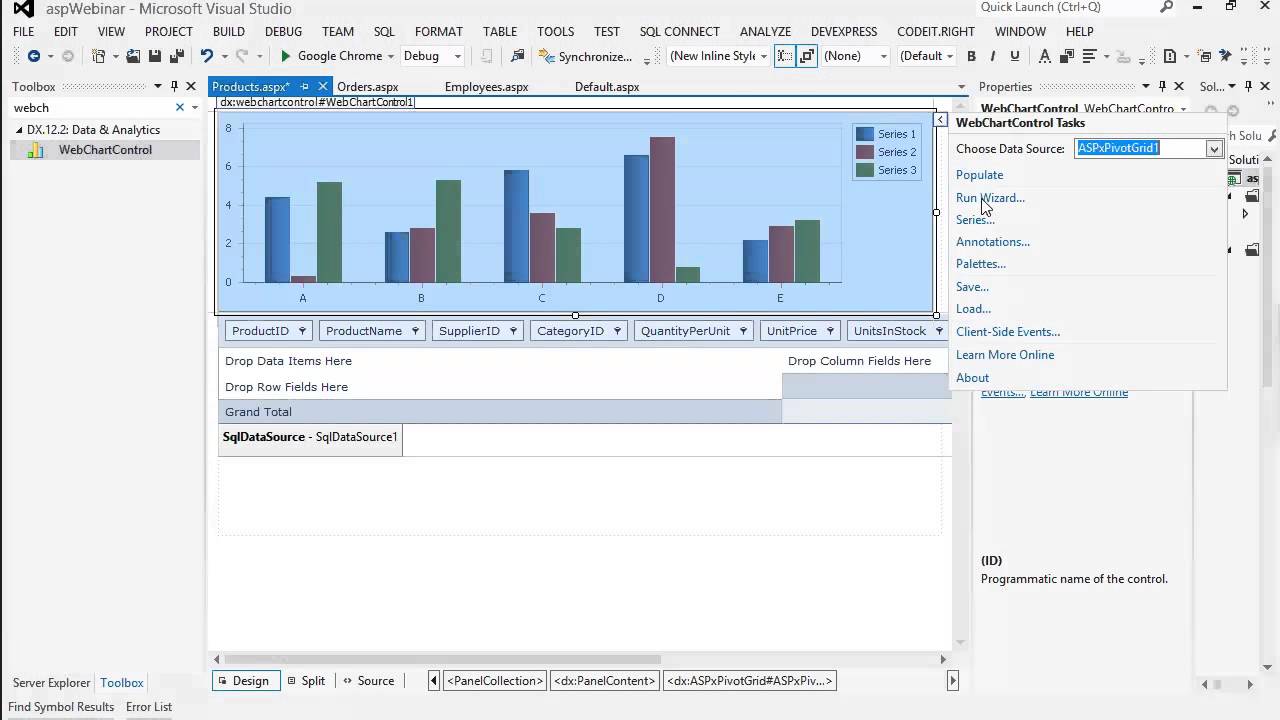This screenshot has width=1280, height=720.
Task: Open the Choose Data Source combo box arrow
Action: [x=1214, y=149]
